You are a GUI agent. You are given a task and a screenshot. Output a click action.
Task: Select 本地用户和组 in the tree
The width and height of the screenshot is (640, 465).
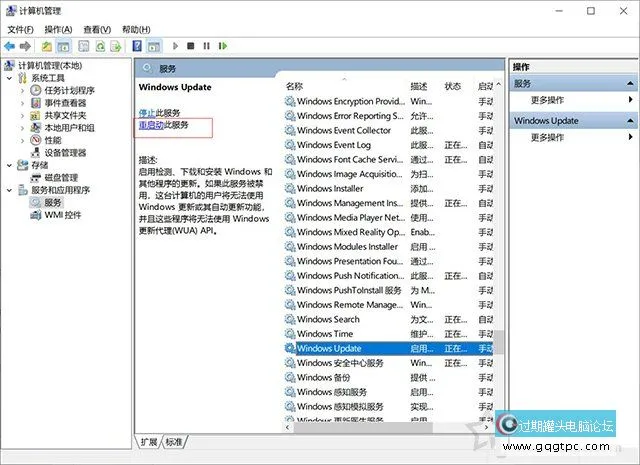(x=69, y=128)
